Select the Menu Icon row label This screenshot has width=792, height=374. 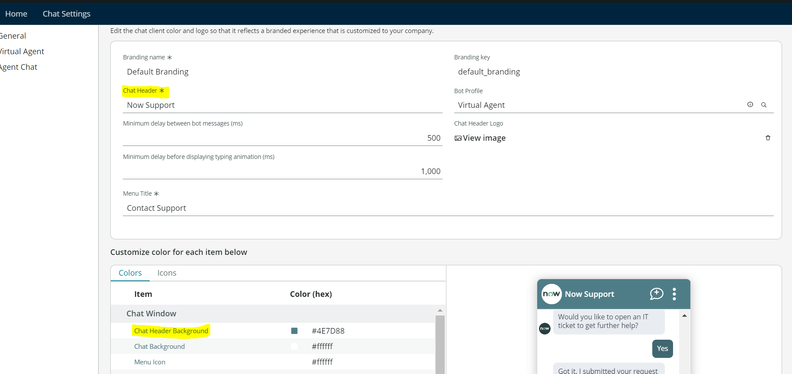pyautogui.click(x=150, y=362)
